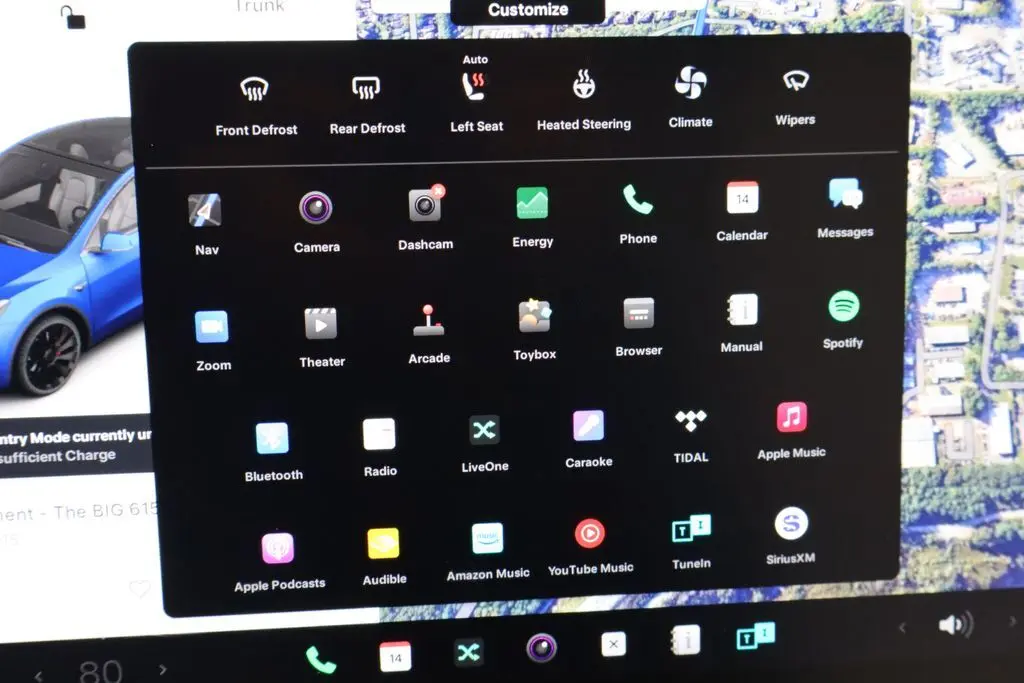Viewport: 1024px width, 683px height.
Task: Tap the LiveOne icon in bottom dock
Action: click(468, 652)
